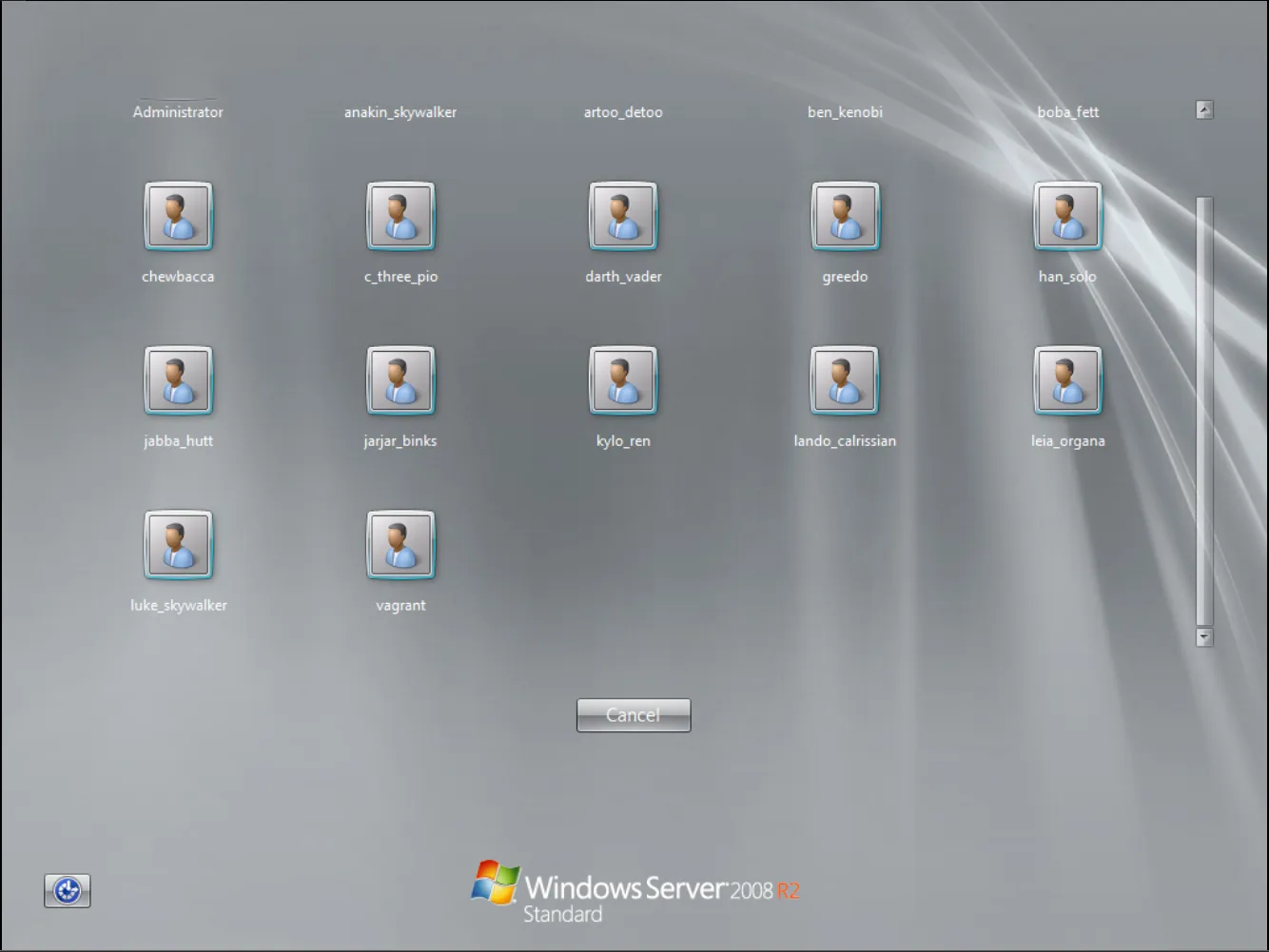The height and width of the screenshot is (952, 1269).
Task: Select the chewbacca user account icon
Action: click(178, 217)
